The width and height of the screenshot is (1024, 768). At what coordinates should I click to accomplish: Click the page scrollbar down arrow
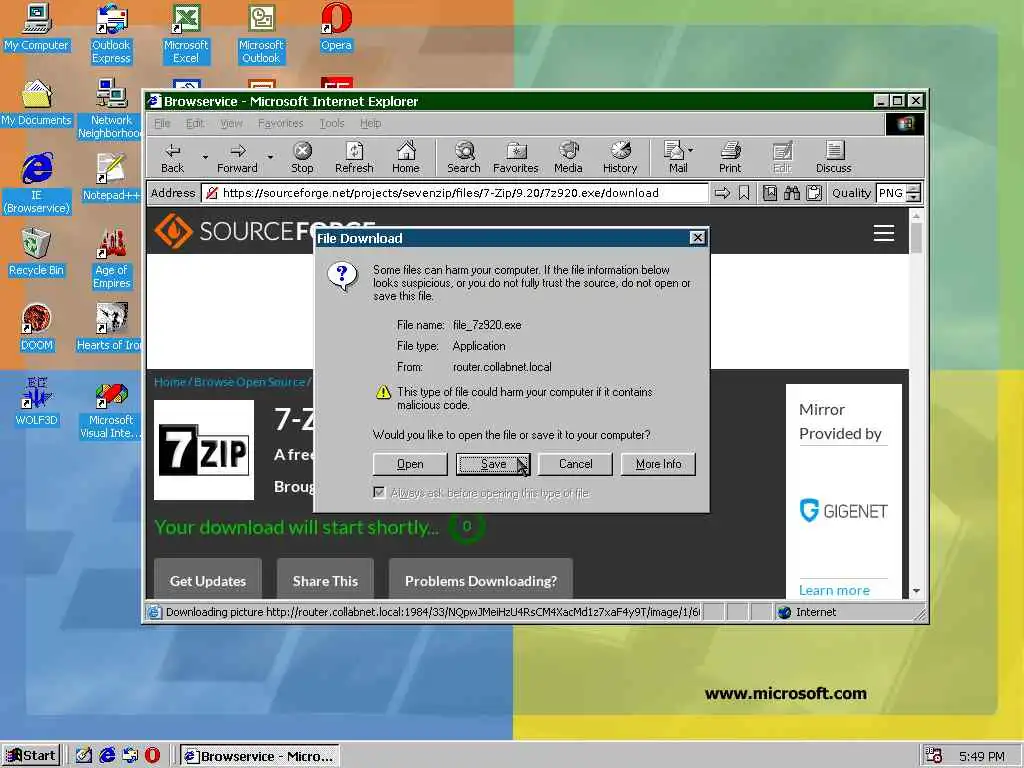pyautogui.click(x=916, y=590)
